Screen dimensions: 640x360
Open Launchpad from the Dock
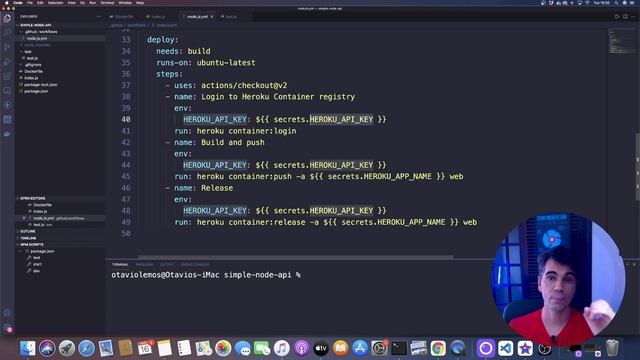pyautogui.click(x=67, y=348)
